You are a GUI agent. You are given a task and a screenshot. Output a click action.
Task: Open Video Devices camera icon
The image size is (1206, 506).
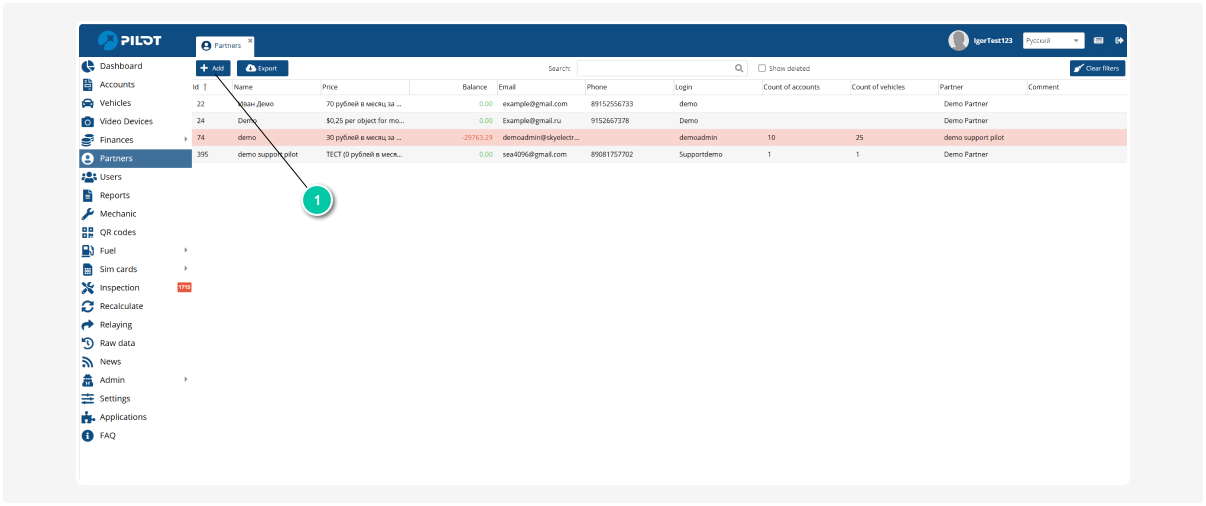coord(88,122)
